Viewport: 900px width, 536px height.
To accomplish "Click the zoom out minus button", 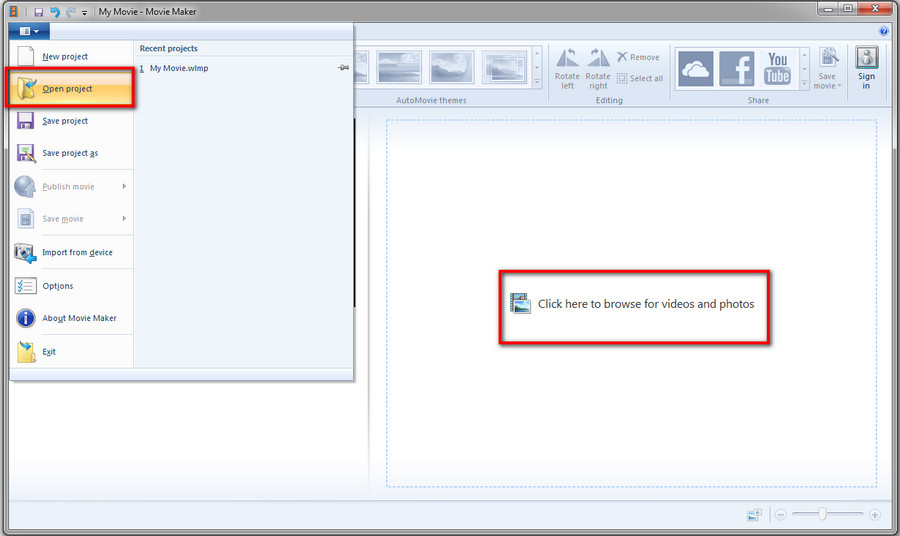I will click(780, 515).
